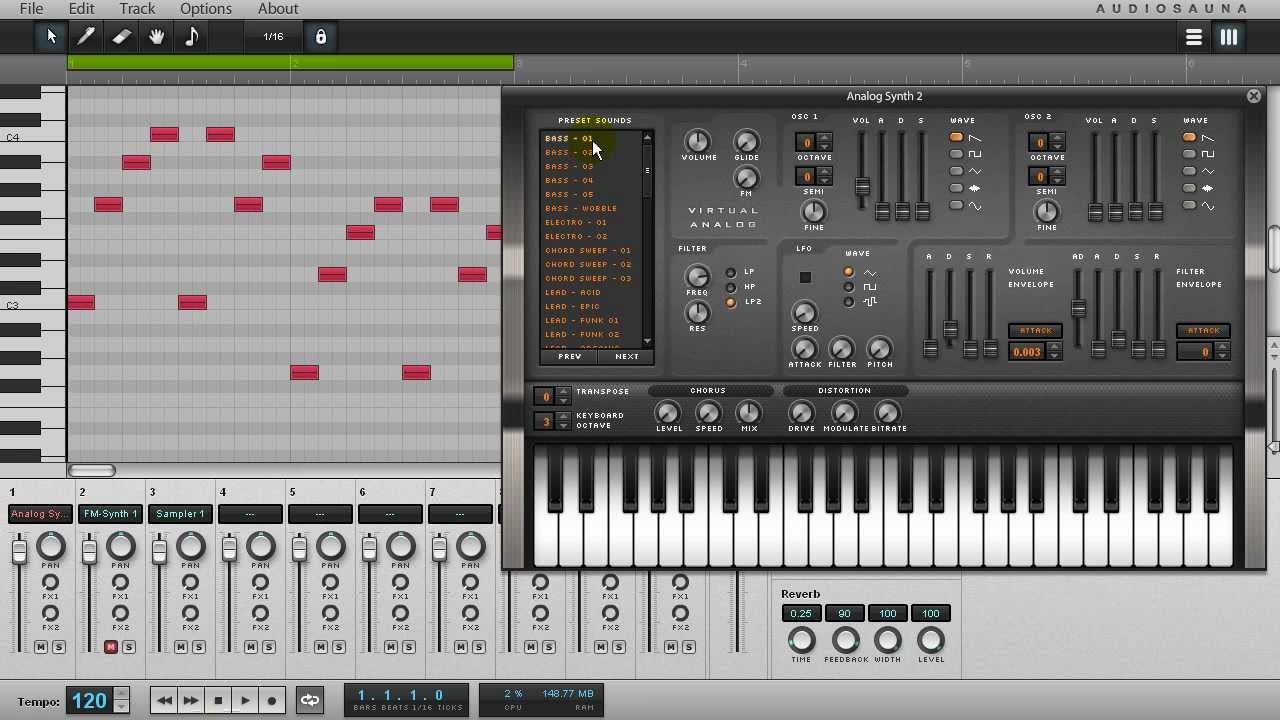Viewport: 1280px width, 720px height.
Task: Click the reverb TIME knob
Action: (x=801, y=640)
